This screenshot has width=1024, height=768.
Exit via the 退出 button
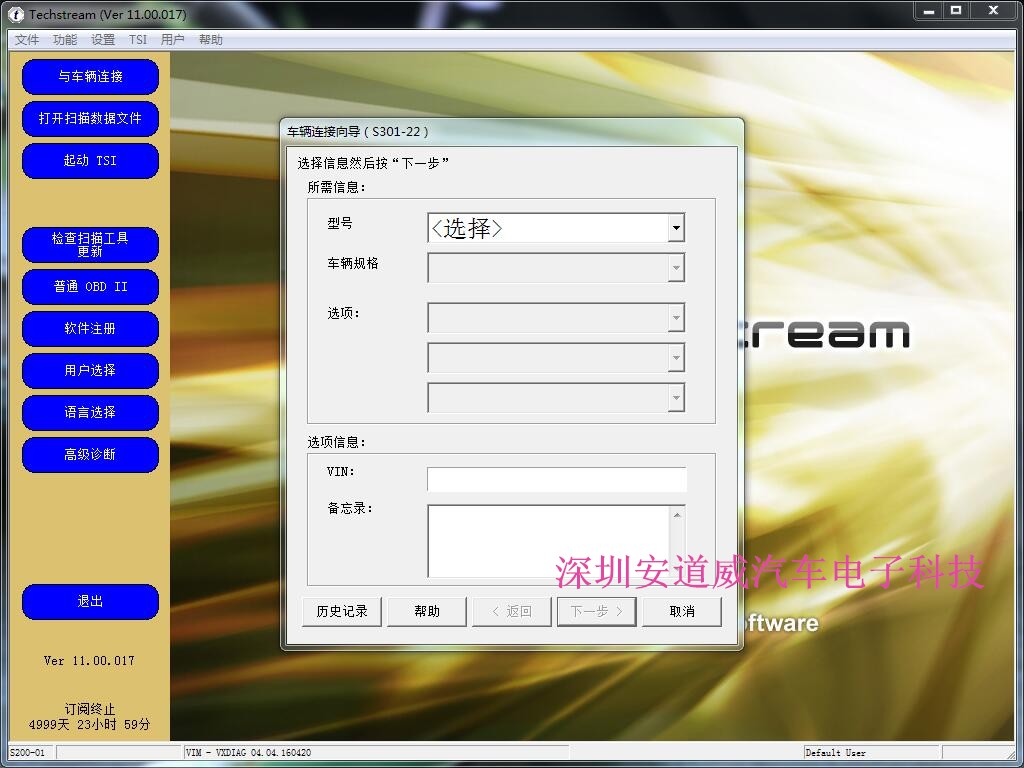tap(90, 601)
